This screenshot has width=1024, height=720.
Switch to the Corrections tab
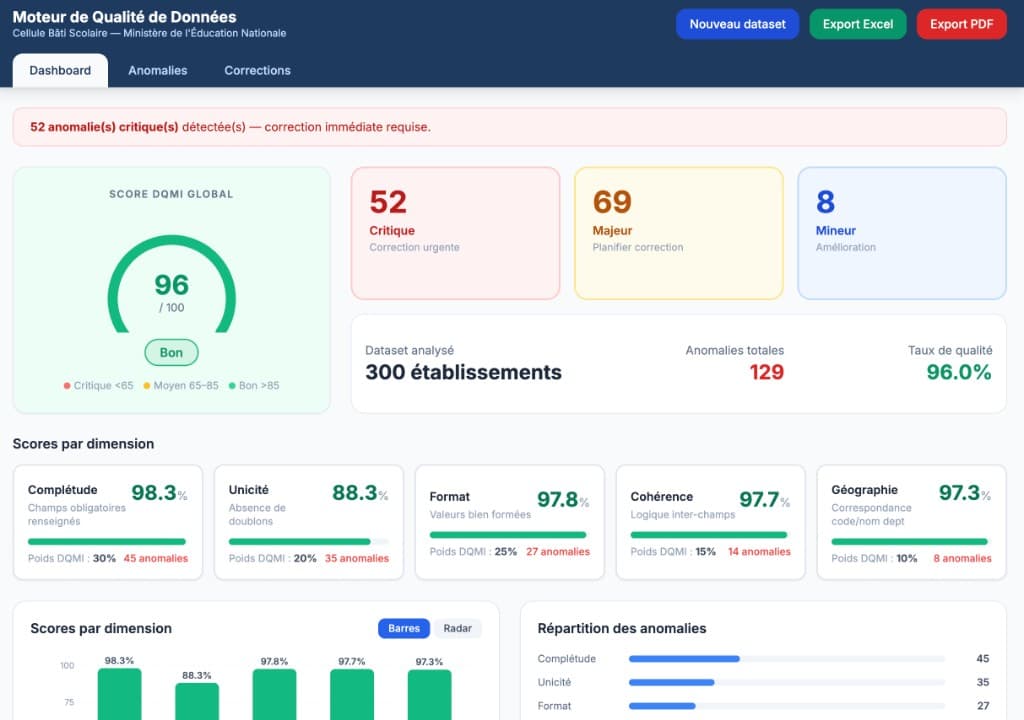point(257,70)
